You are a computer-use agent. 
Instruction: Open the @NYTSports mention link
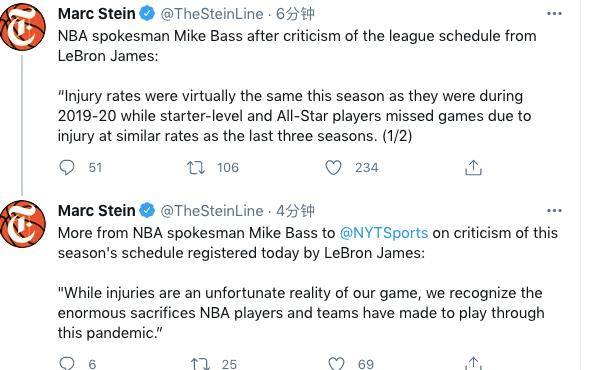384,233
